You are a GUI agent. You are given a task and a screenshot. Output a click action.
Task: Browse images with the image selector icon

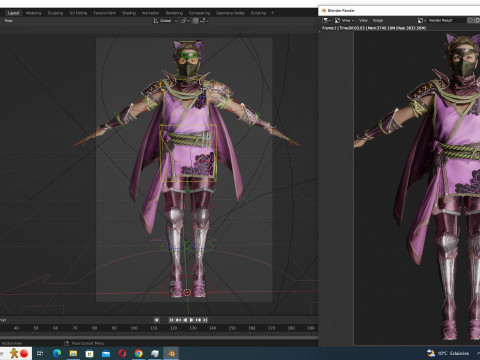click(422, 21)
